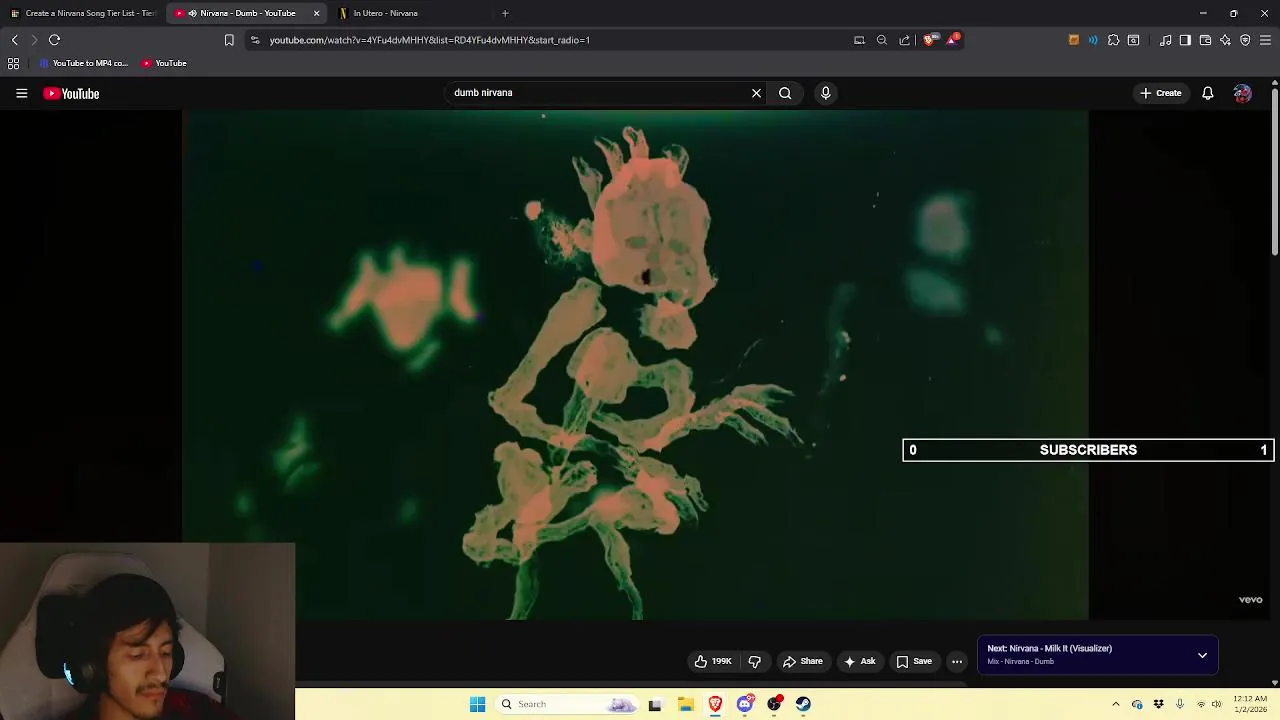Share this page from address bar

(x=905, y=40)
